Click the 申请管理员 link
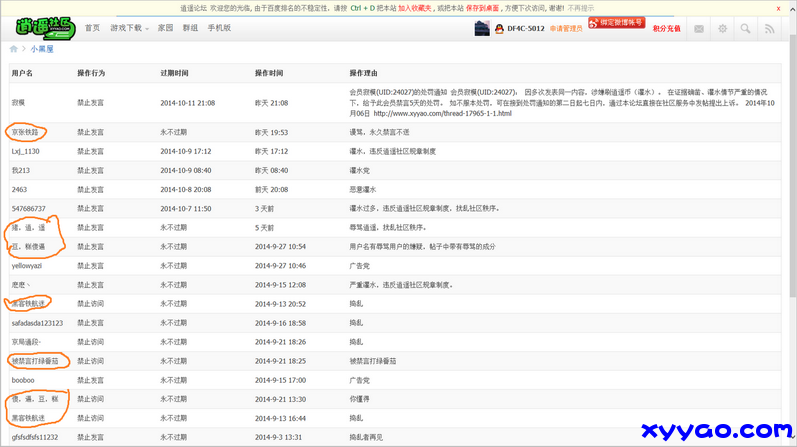 pos(566,28)
